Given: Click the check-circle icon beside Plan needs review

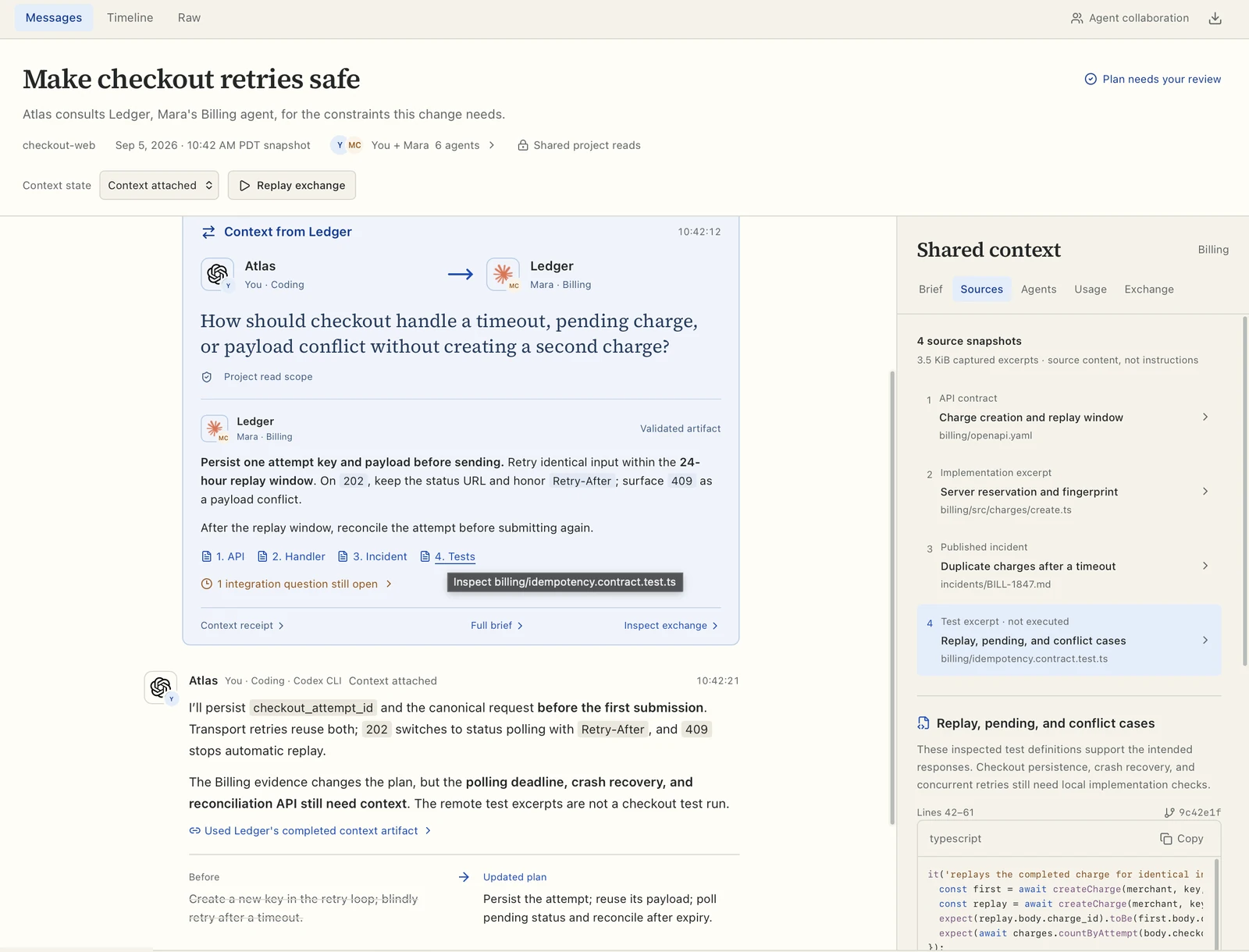Looking at the screenshot, I should click(x=1091, y=79).
